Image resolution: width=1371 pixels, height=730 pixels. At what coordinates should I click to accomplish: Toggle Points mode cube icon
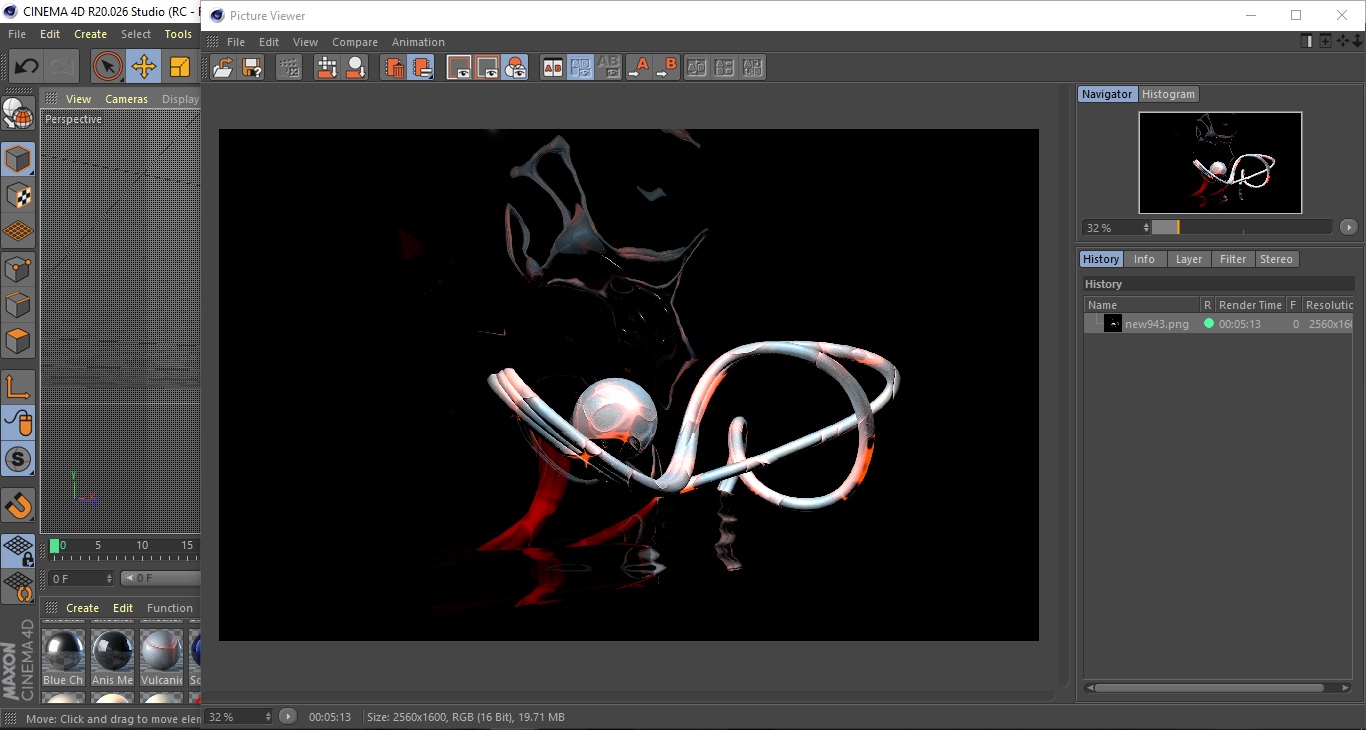[17, 269]
